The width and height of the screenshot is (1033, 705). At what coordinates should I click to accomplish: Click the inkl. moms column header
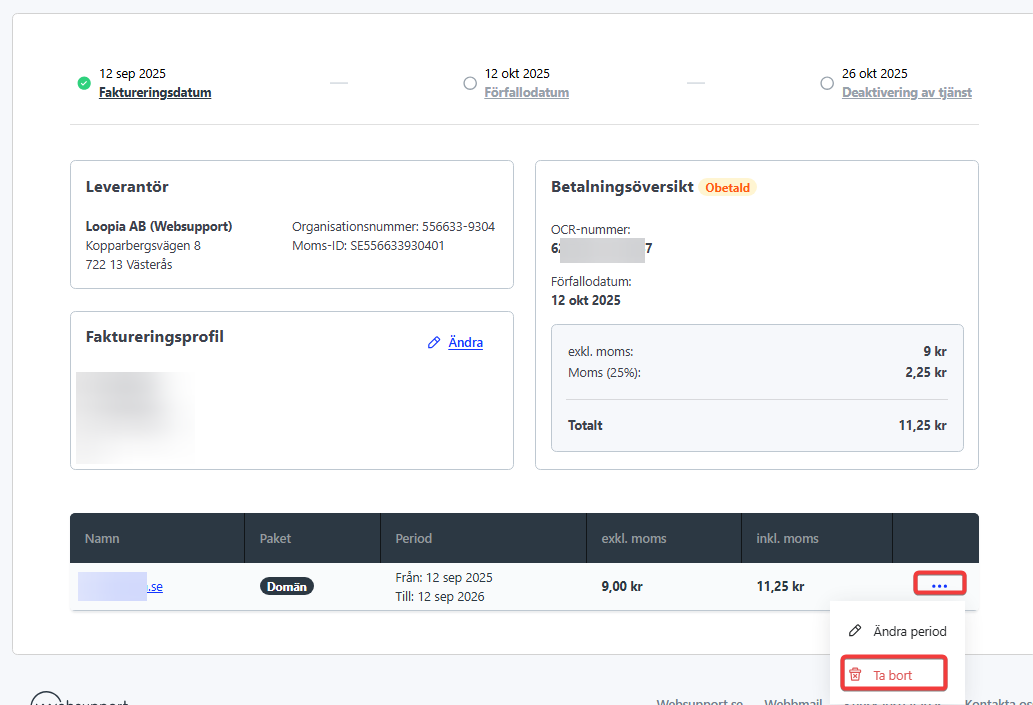tap(787, 538)
